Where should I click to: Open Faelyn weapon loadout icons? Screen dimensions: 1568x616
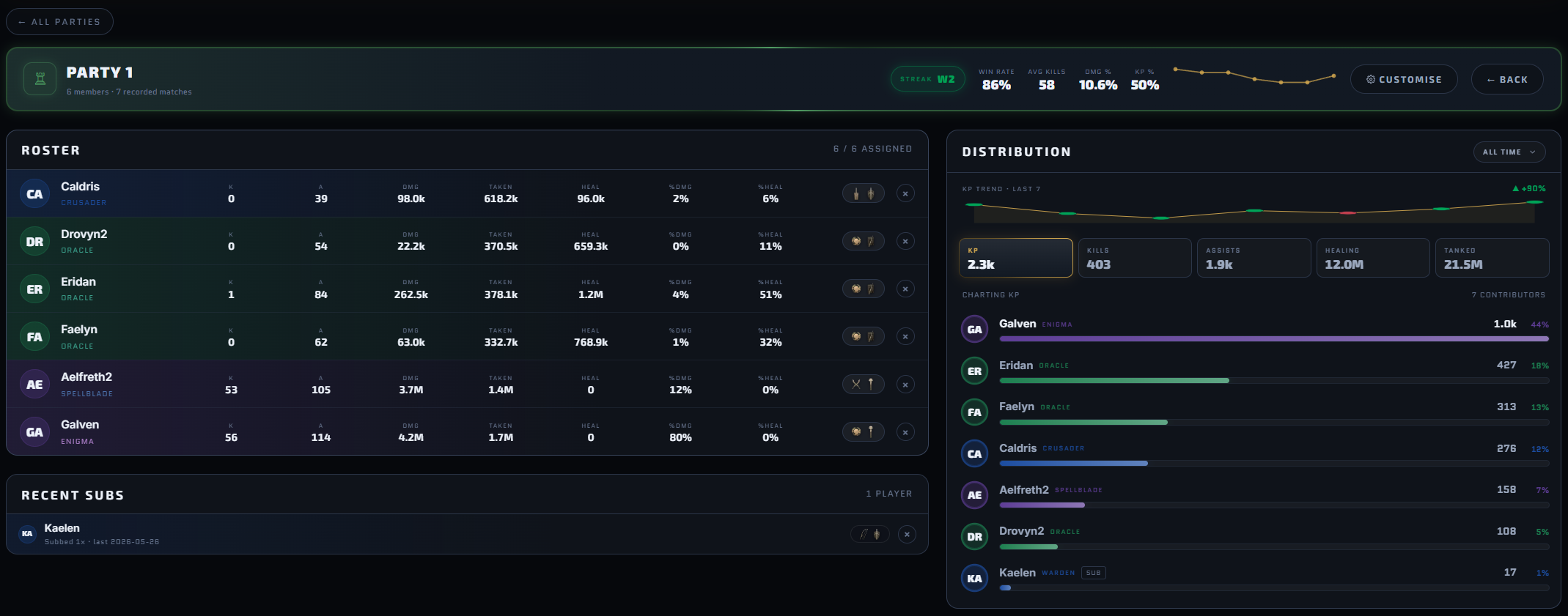(863, 336)
